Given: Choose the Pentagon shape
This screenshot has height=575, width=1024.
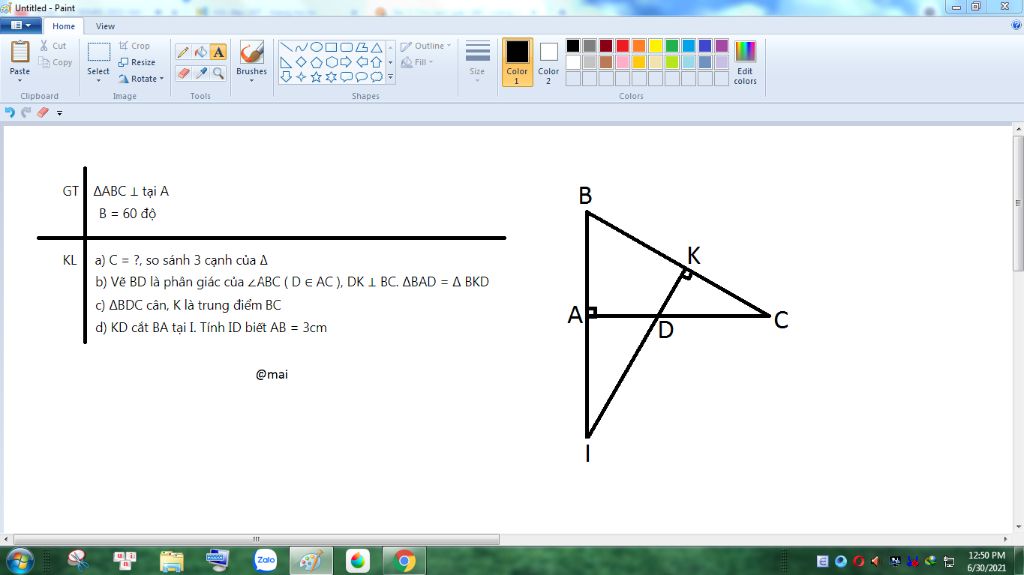Looking at the screenshot, I should [316, 62].
